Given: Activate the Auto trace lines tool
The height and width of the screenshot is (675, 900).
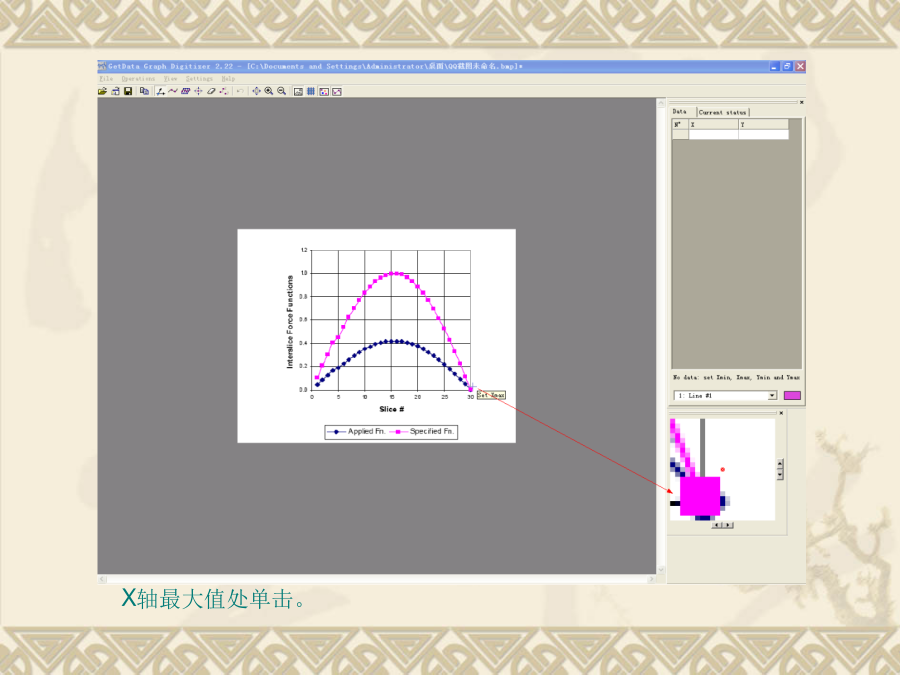Looking at the screenshot, I should coord(173,91).
